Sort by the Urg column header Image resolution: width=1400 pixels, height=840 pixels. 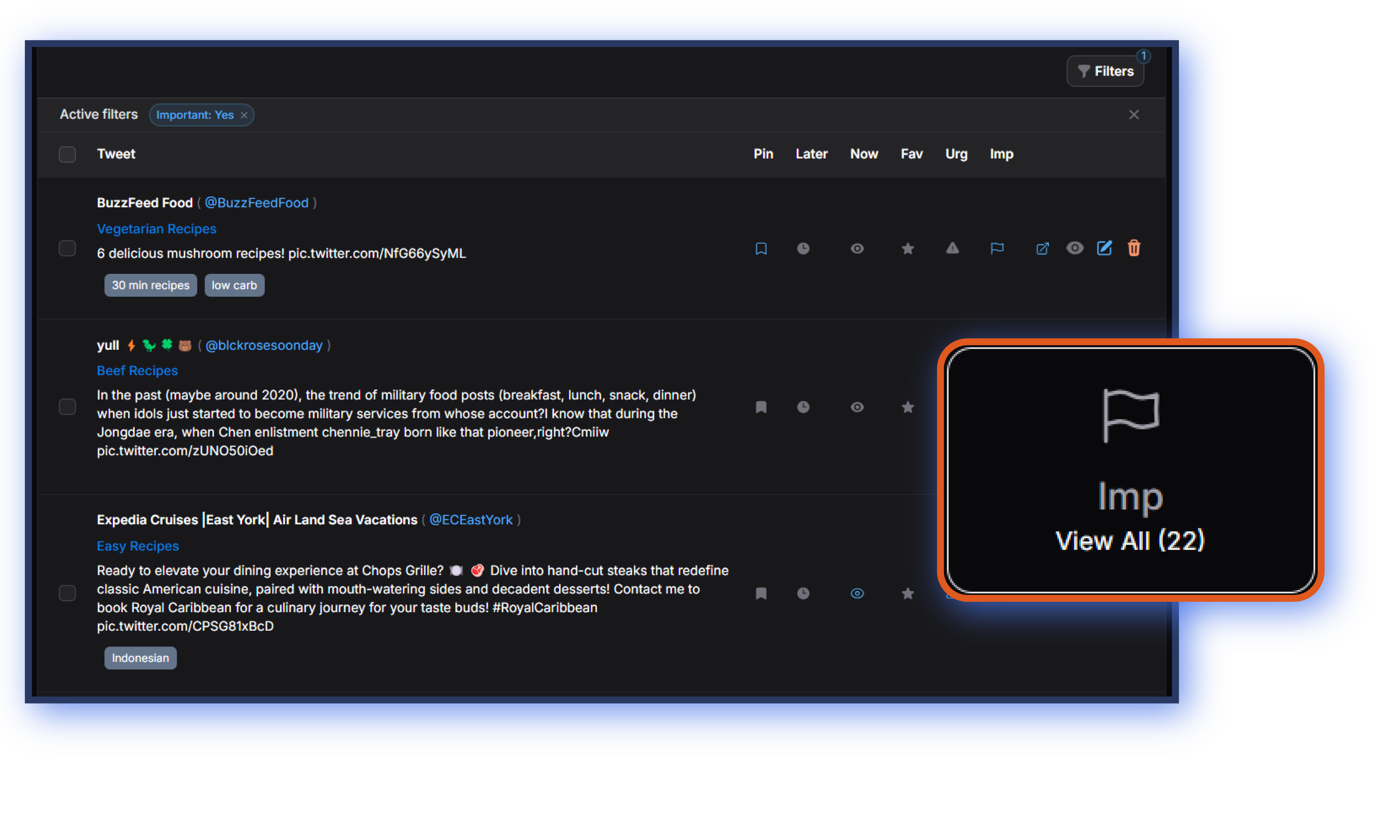pos(956,154)
